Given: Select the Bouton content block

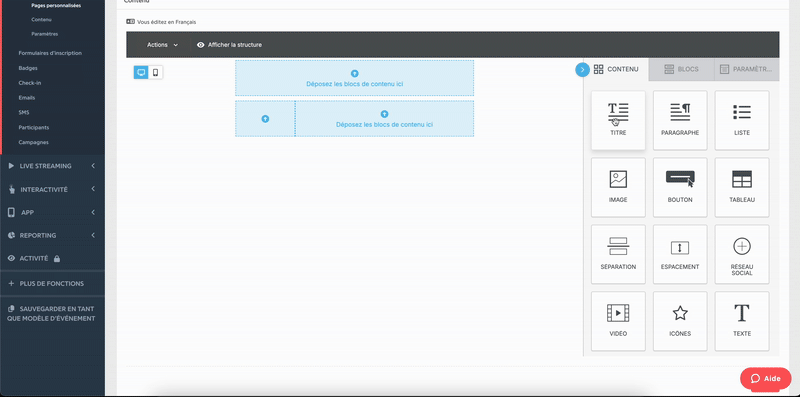Looking at the screenshot, I should (680, 187).
